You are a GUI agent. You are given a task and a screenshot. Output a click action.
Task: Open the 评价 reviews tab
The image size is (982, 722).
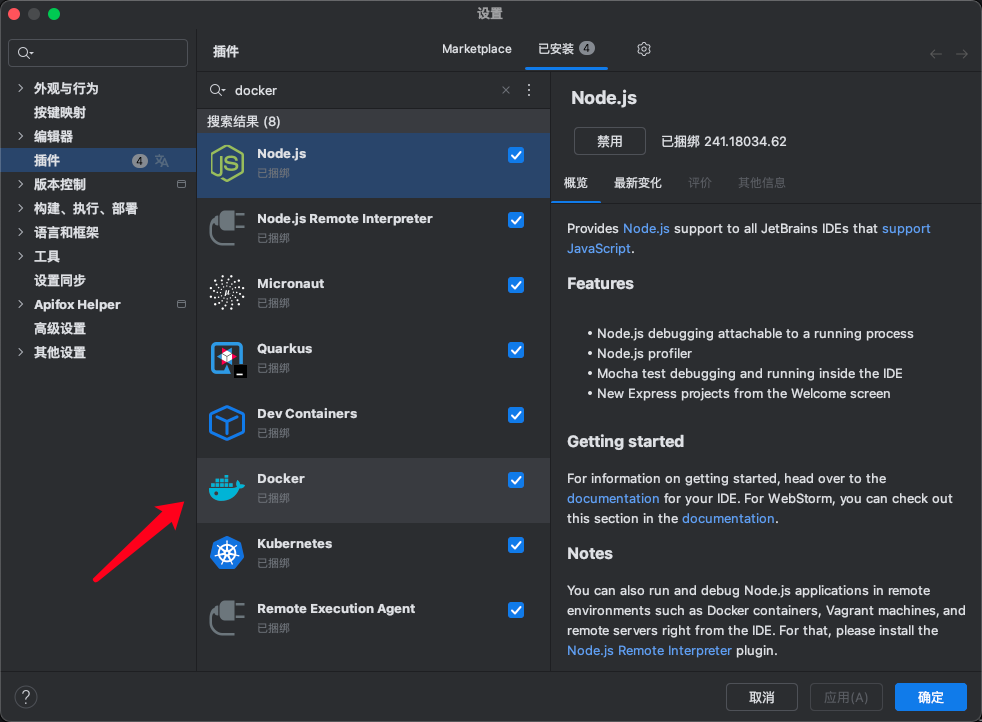[x=700, y=183]
